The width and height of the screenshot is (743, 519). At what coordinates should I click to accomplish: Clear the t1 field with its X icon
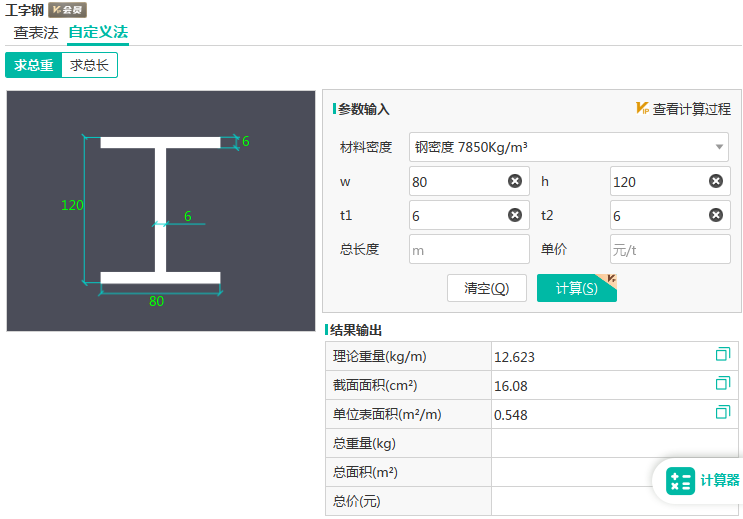point(515,215)
